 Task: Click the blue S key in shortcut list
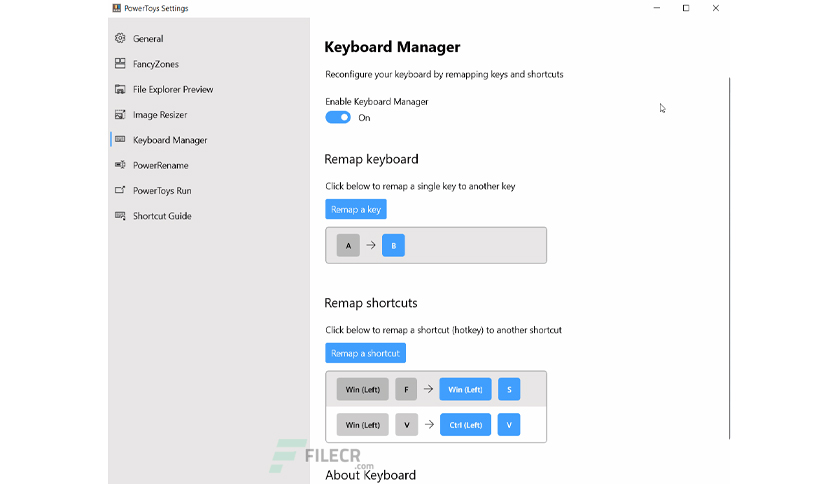509,389
